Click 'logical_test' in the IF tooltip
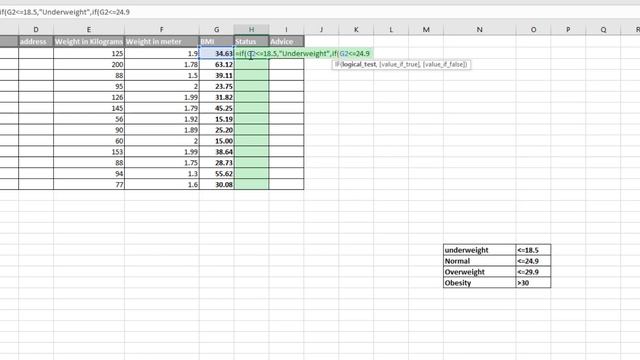640x360 pixels. pyautogui.click(x=359, y=64)
